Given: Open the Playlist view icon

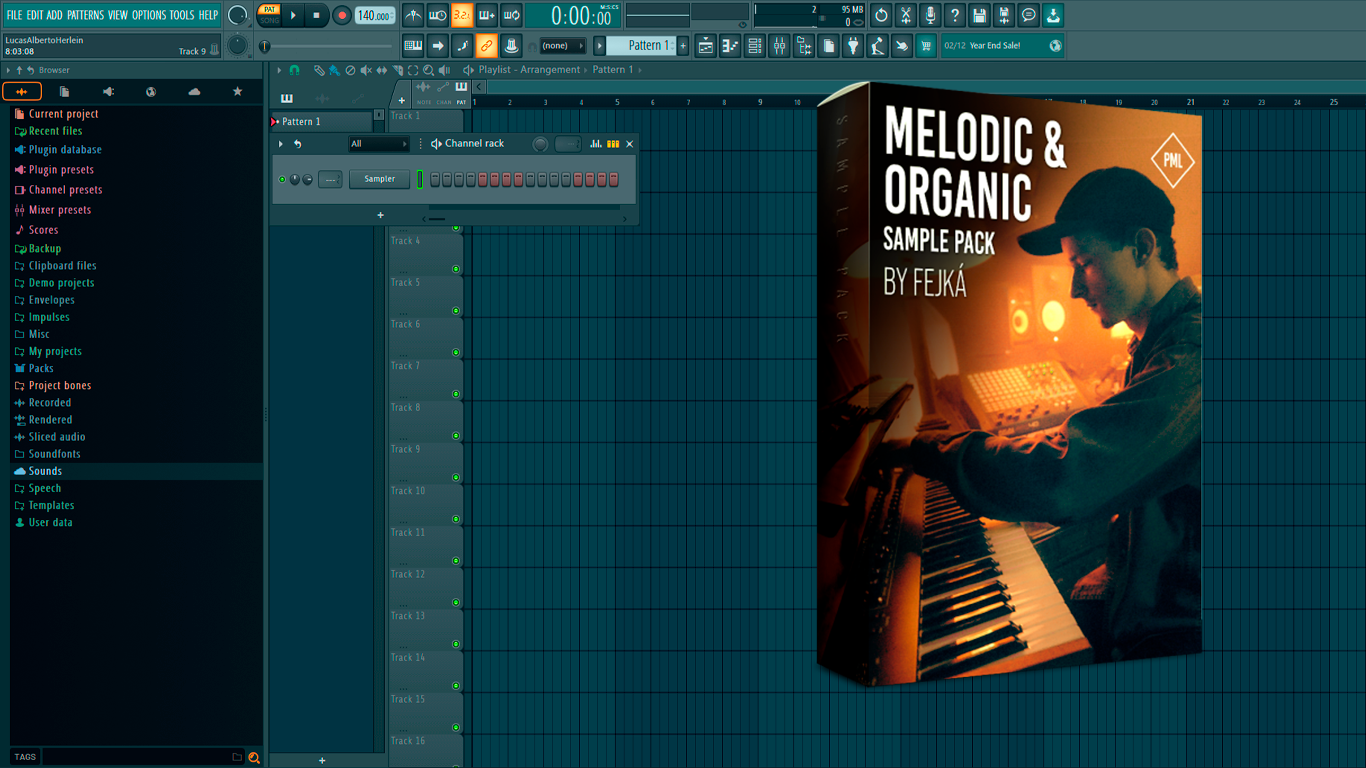Looking at the screenshot, I should tap(706, 45).
